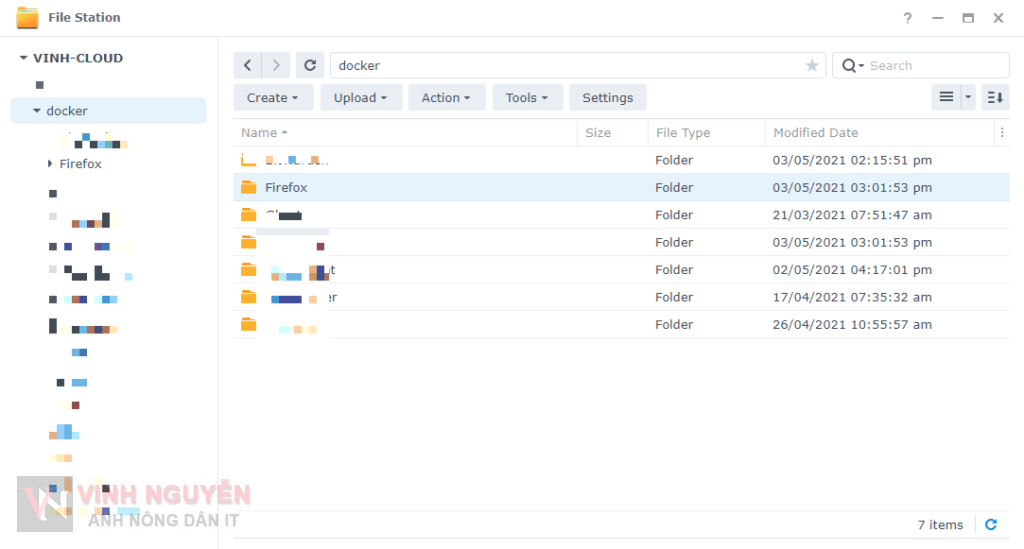1024x549 pixels.
Task: Open the Tools dropdown menu
Action: click(x=527, y=97)
